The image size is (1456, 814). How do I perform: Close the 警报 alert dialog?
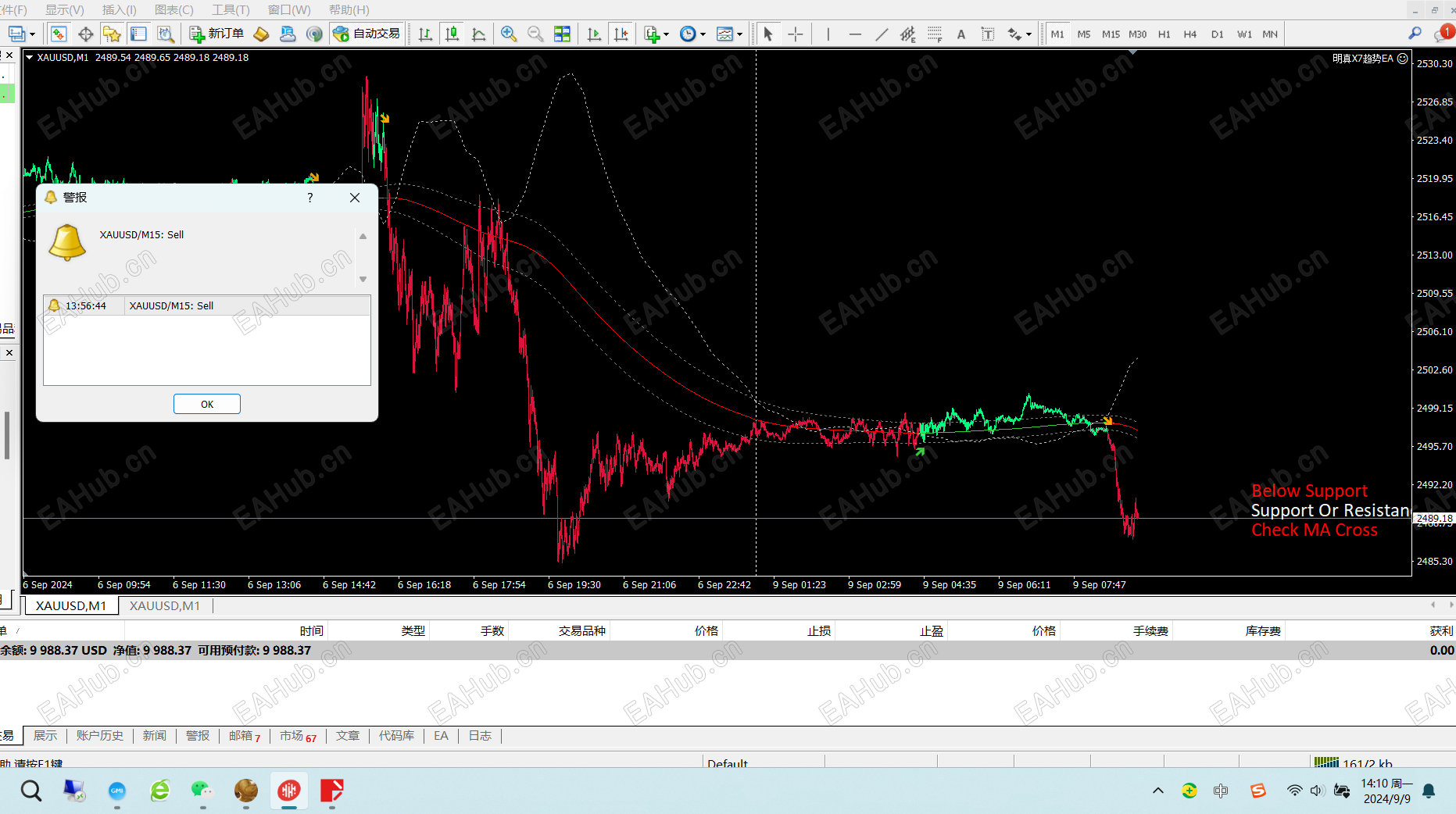[x=355, y=198]
